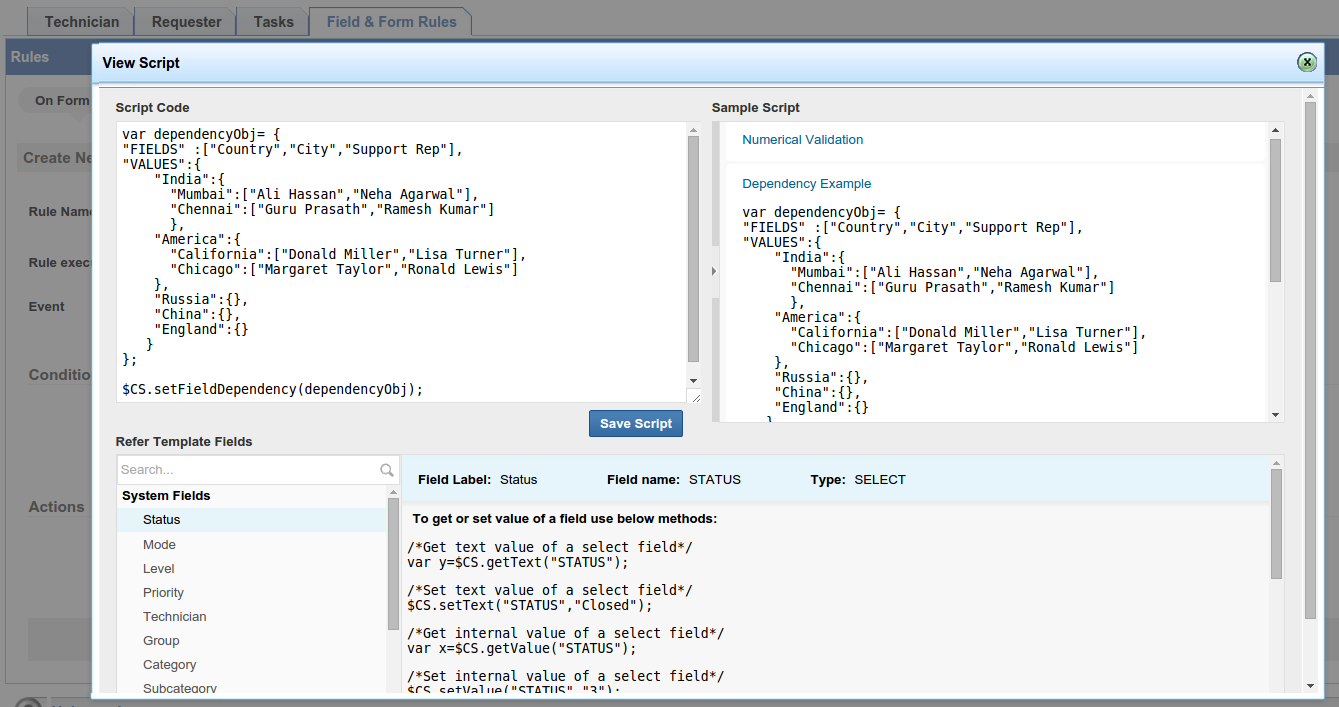This screenshot has width=1339, height=707.
Task: Close the View Script dialog
Action: (1306, 62)
